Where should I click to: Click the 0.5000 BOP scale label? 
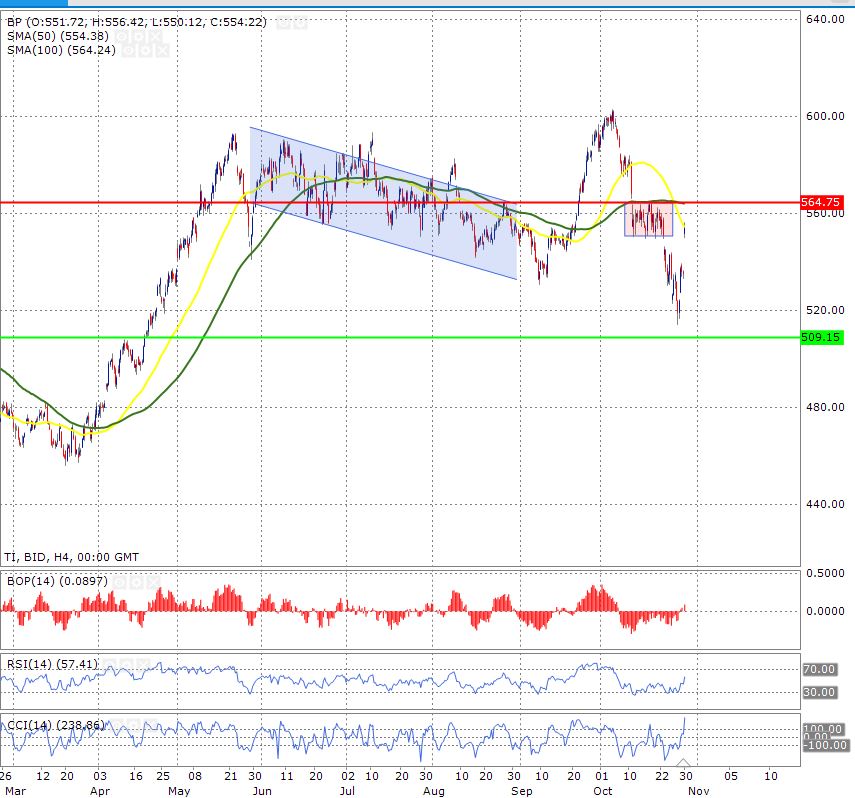click(825, 573)
